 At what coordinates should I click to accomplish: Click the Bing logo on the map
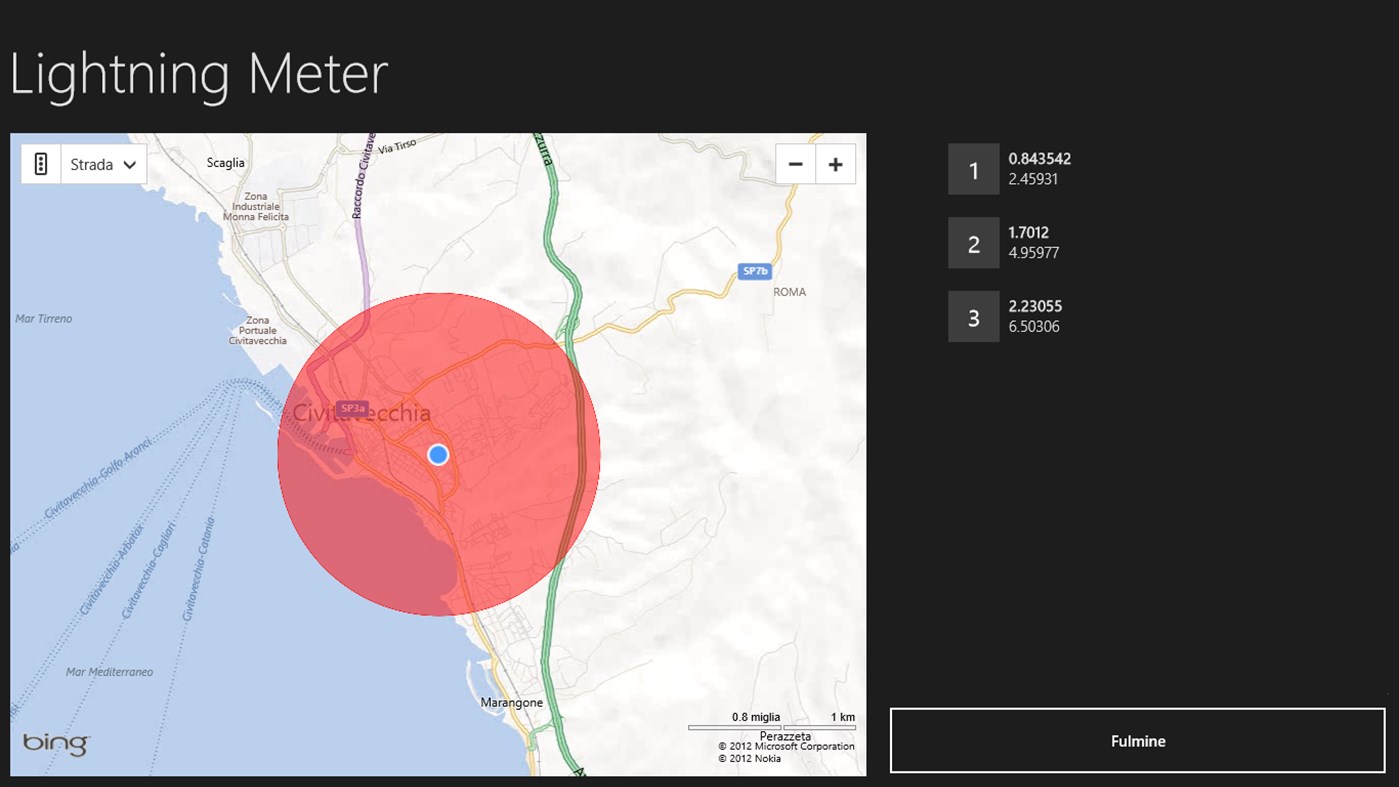(55, 743)
